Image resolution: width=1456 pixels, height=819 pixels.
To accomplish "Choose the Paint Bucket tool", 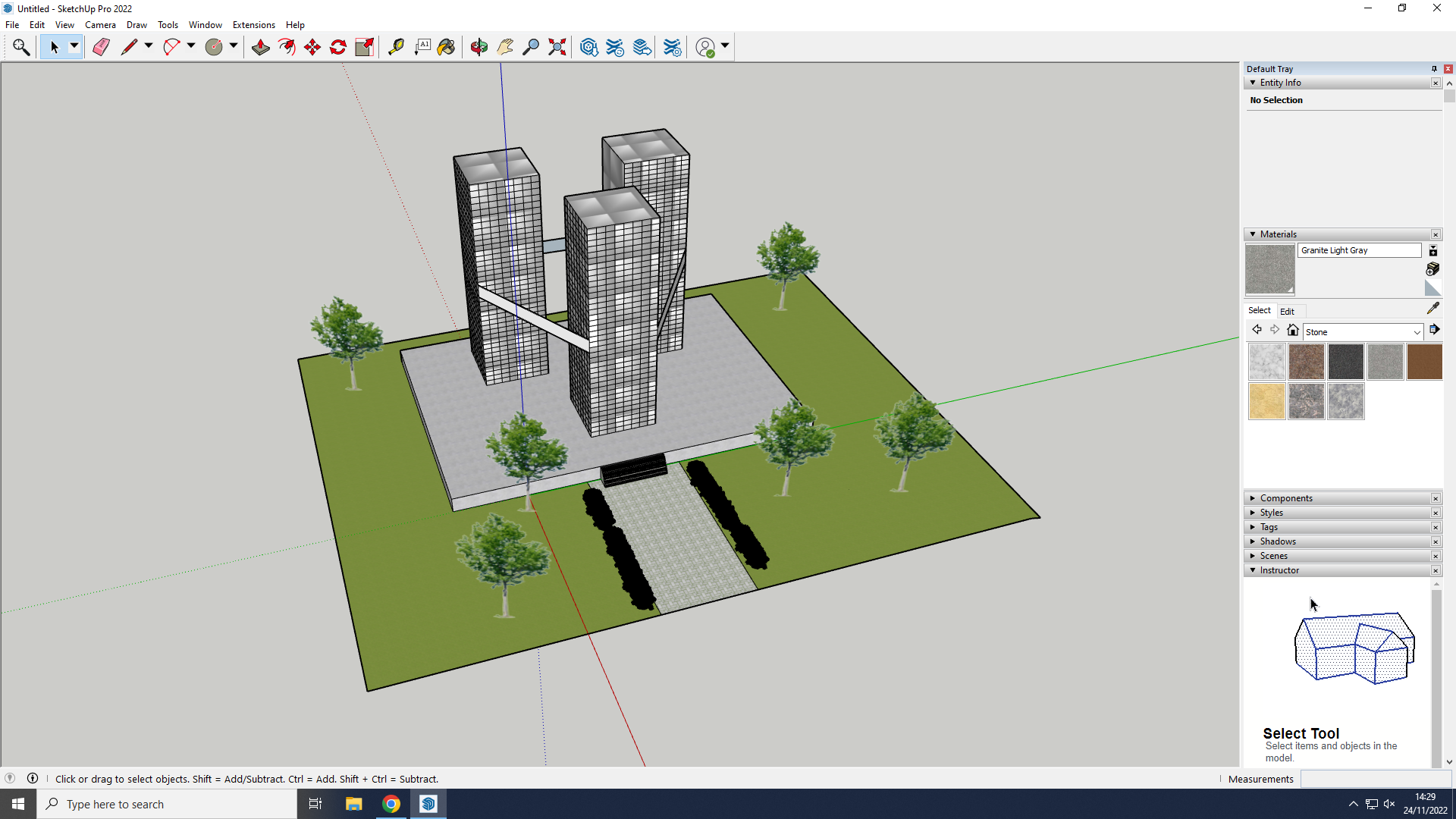I will pos(446,47).
